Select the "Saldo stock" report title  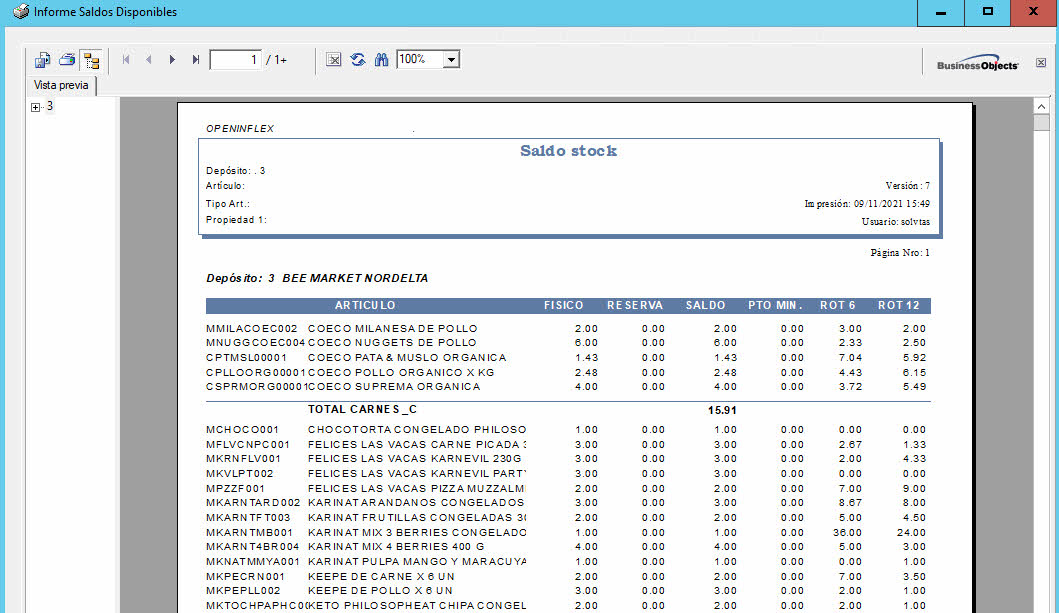569,151
